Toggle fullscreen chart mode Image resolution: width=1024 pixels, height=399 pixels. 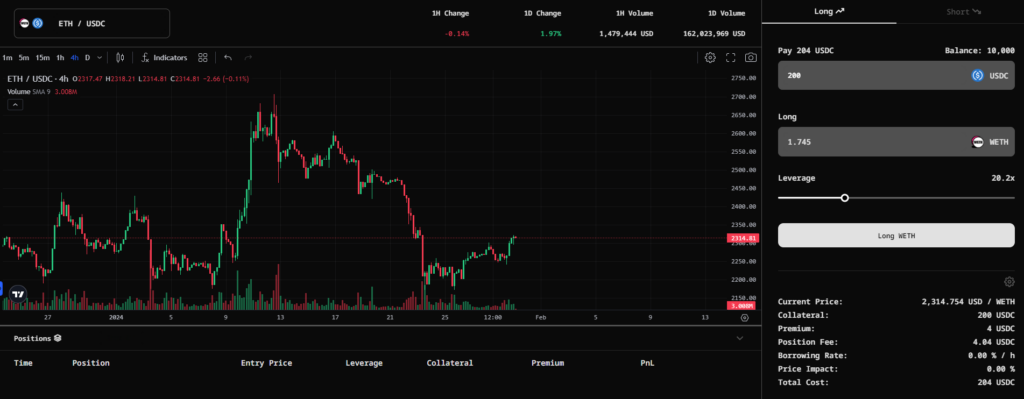click(731, 57)
